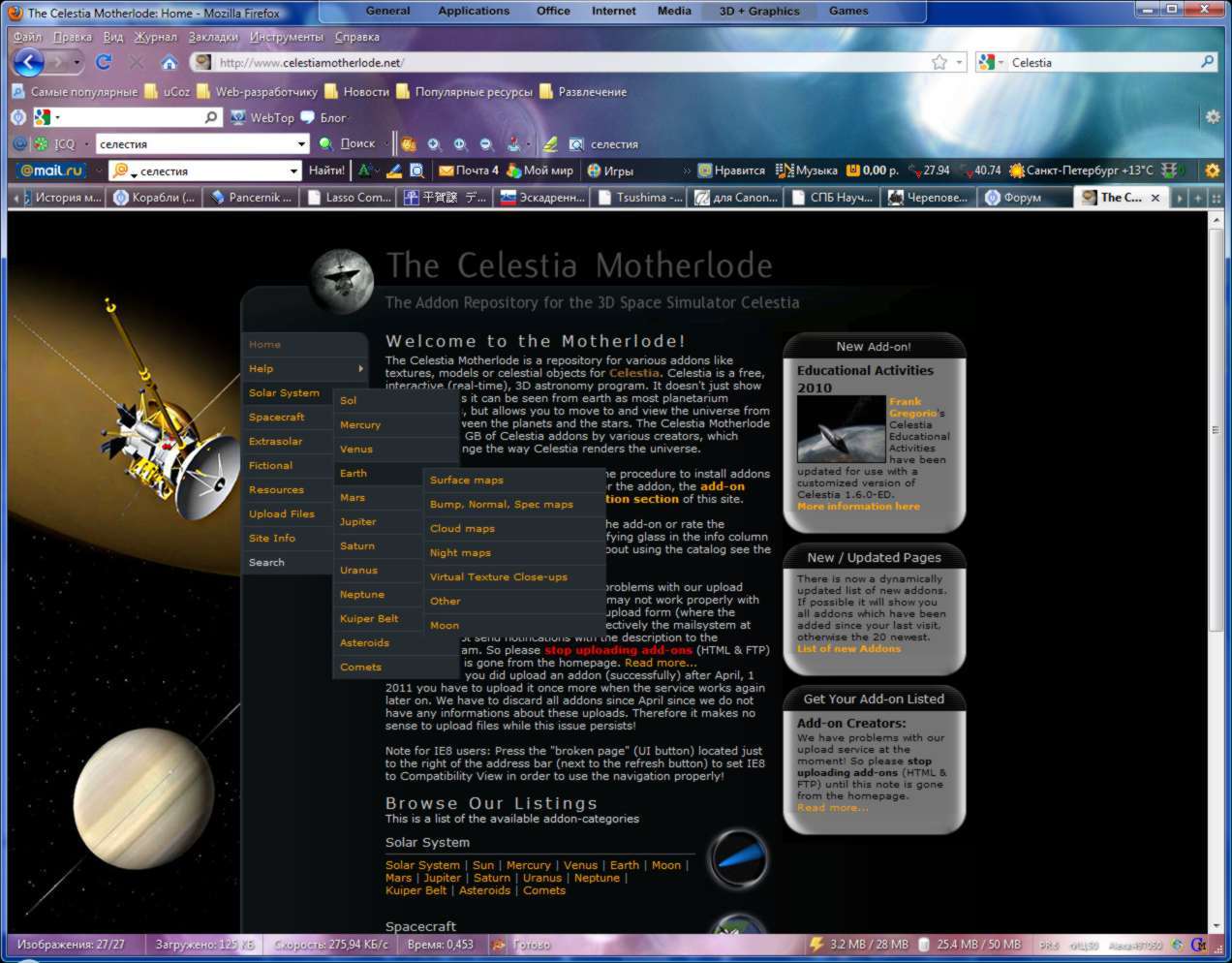Open the Журнал menu
Screen dimensions: 1232x963
point(155,37)
